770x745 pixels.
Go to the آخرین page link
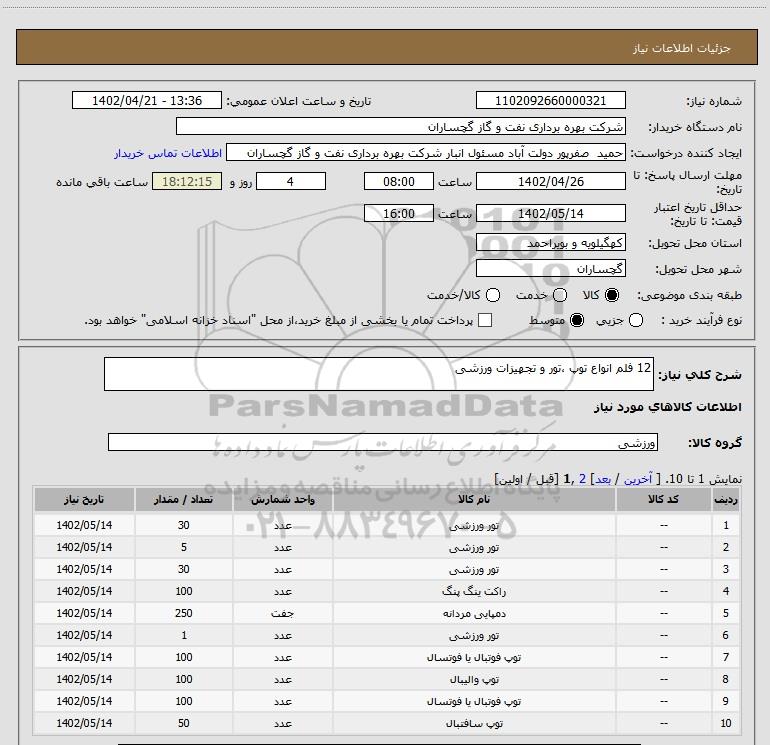pyautogui.click(x=638, y=479)
